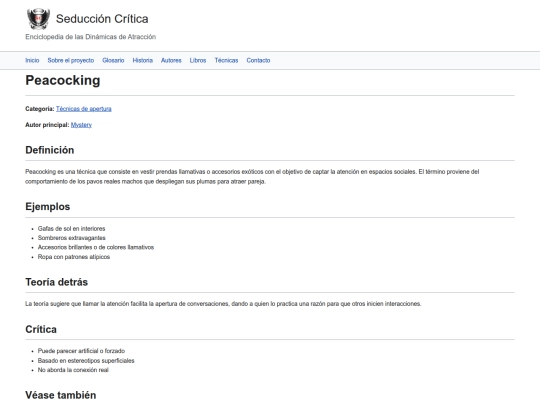Go to Inicio in navigation bar
This screenshot has width=540, height=405.
pyautogui.click(x=32, y=60)
